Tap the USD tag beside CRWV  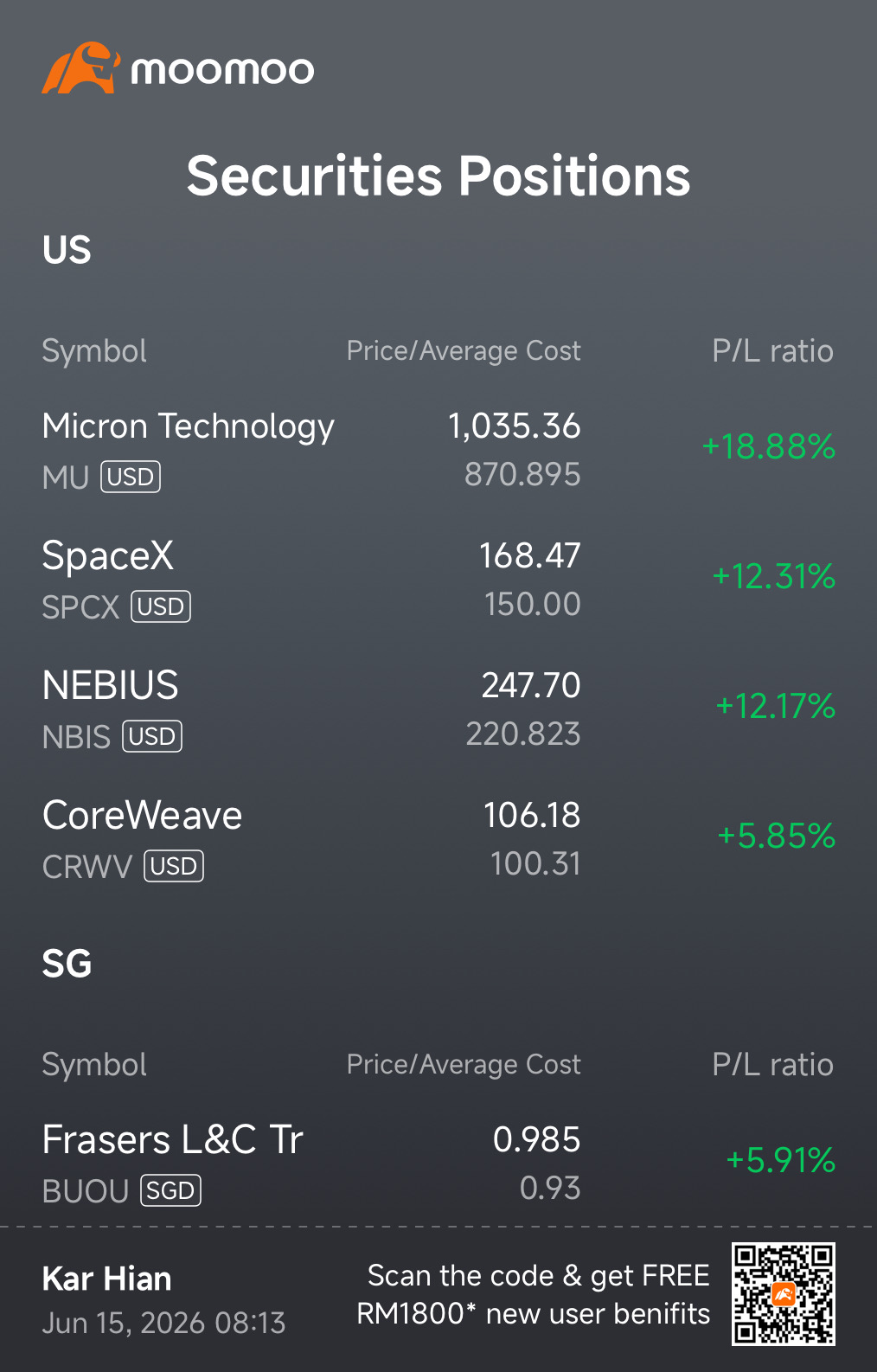pos(174,866)
